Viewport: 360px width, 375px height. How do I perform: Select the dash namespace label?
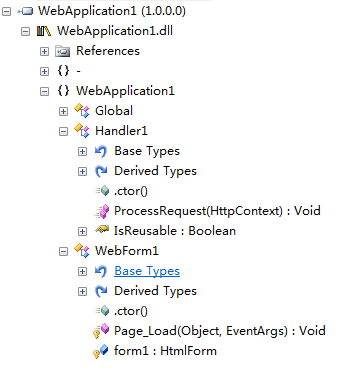[78, 71]
